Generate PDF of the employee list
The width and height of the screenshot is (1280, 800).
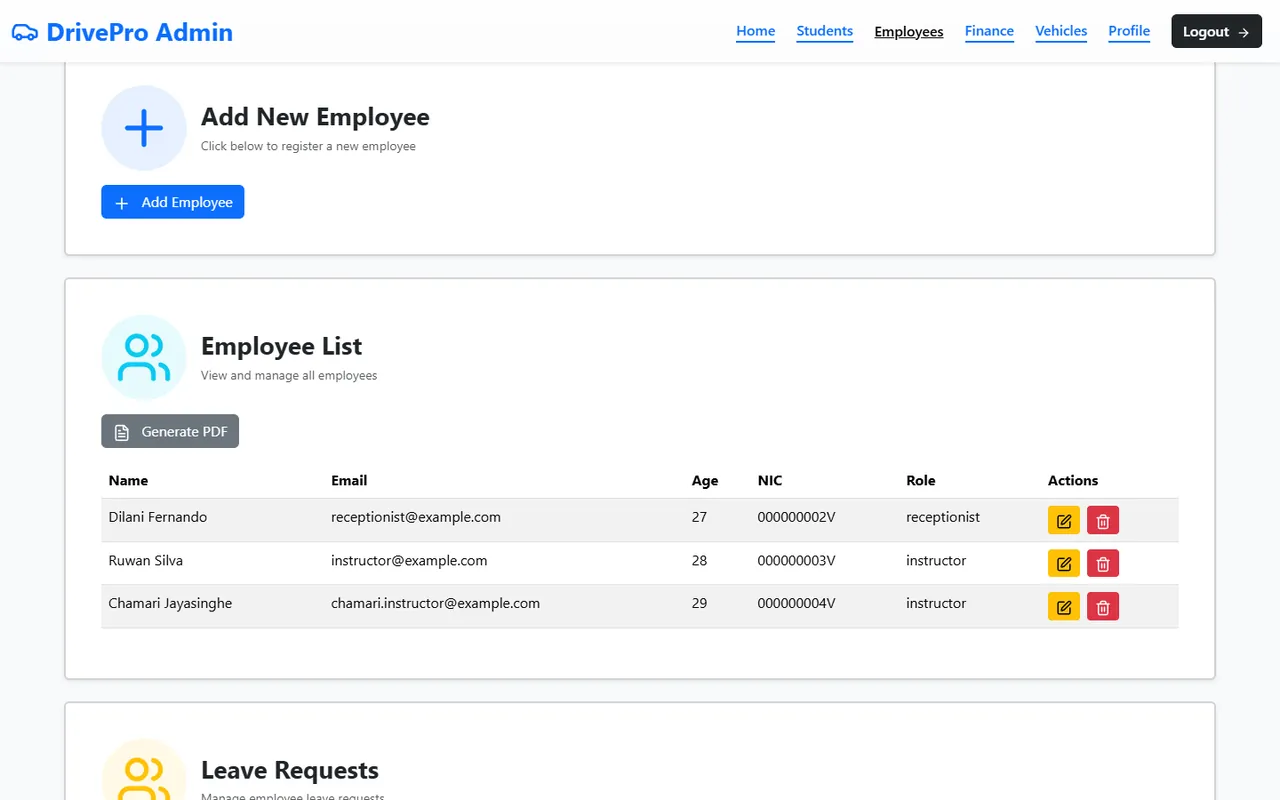click(x=170, y=432)
